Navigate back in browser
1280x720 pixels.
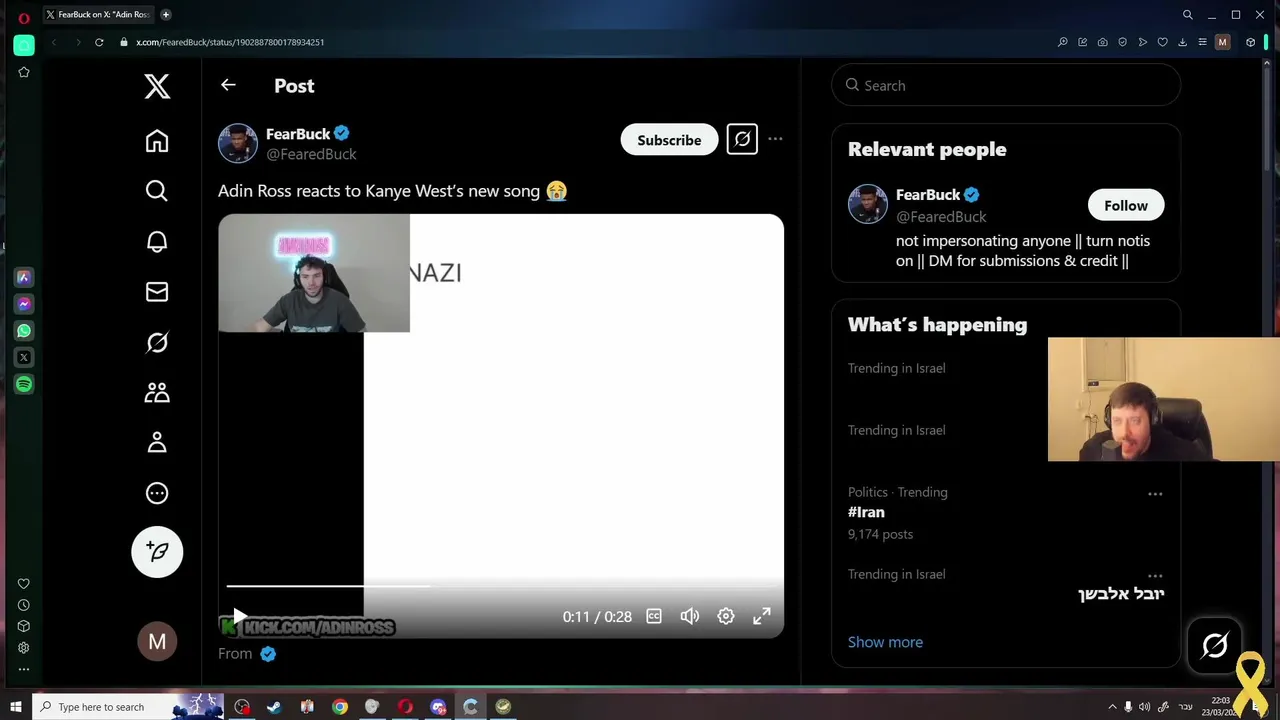[54, 42]
